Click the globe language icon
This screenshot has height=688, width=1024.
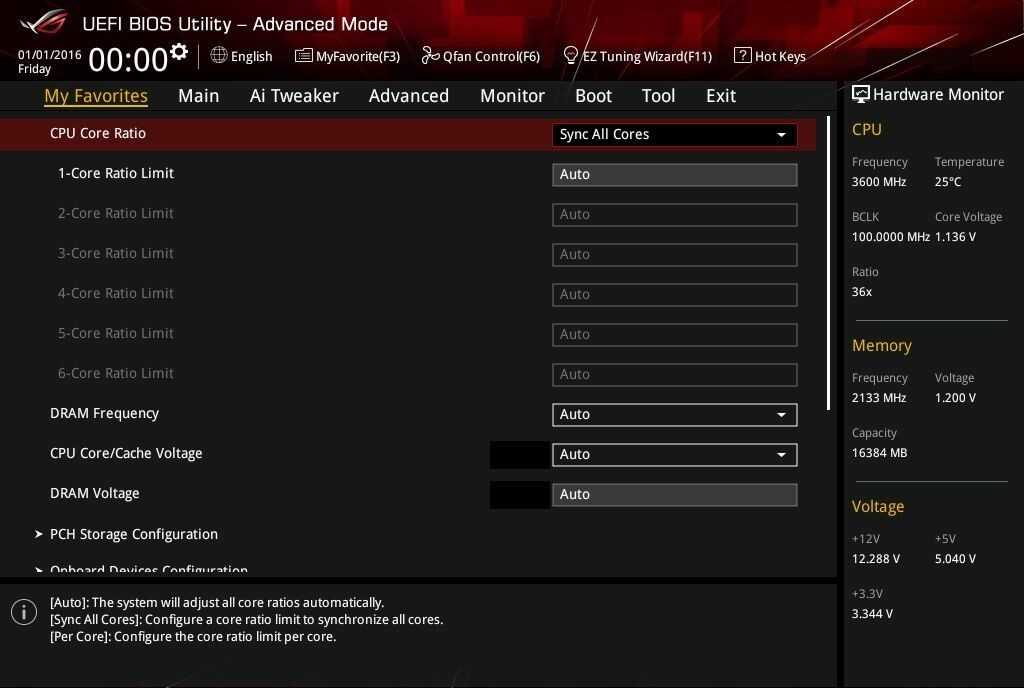219,55
